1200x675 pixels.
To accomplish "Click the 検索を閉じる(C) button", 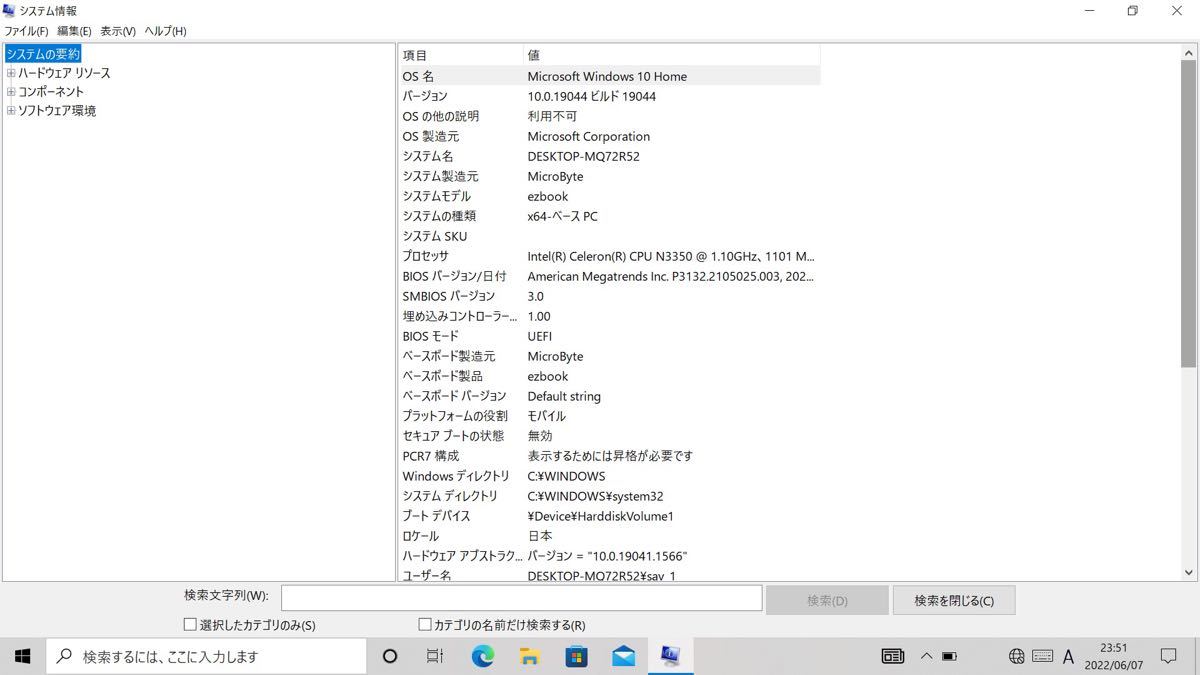I will [x=954, y=600].
